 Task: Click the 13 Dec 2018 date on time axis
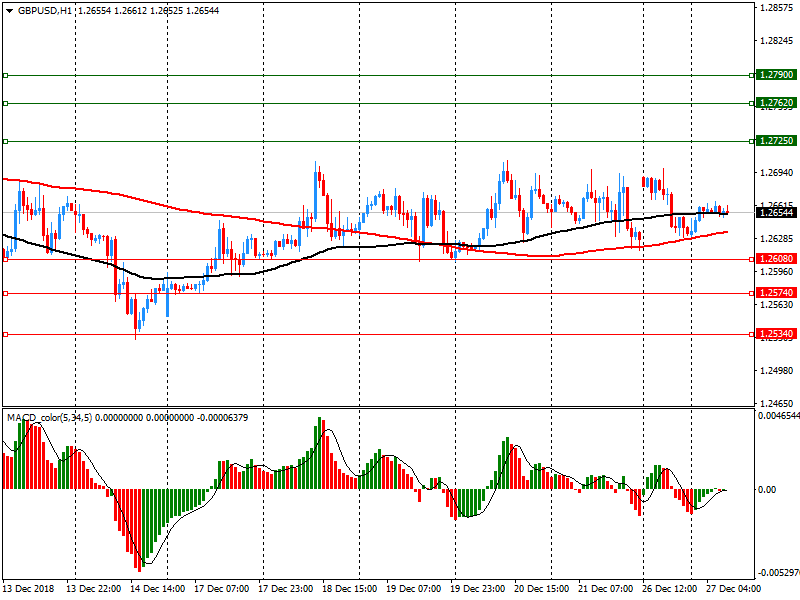click(30, 590)
